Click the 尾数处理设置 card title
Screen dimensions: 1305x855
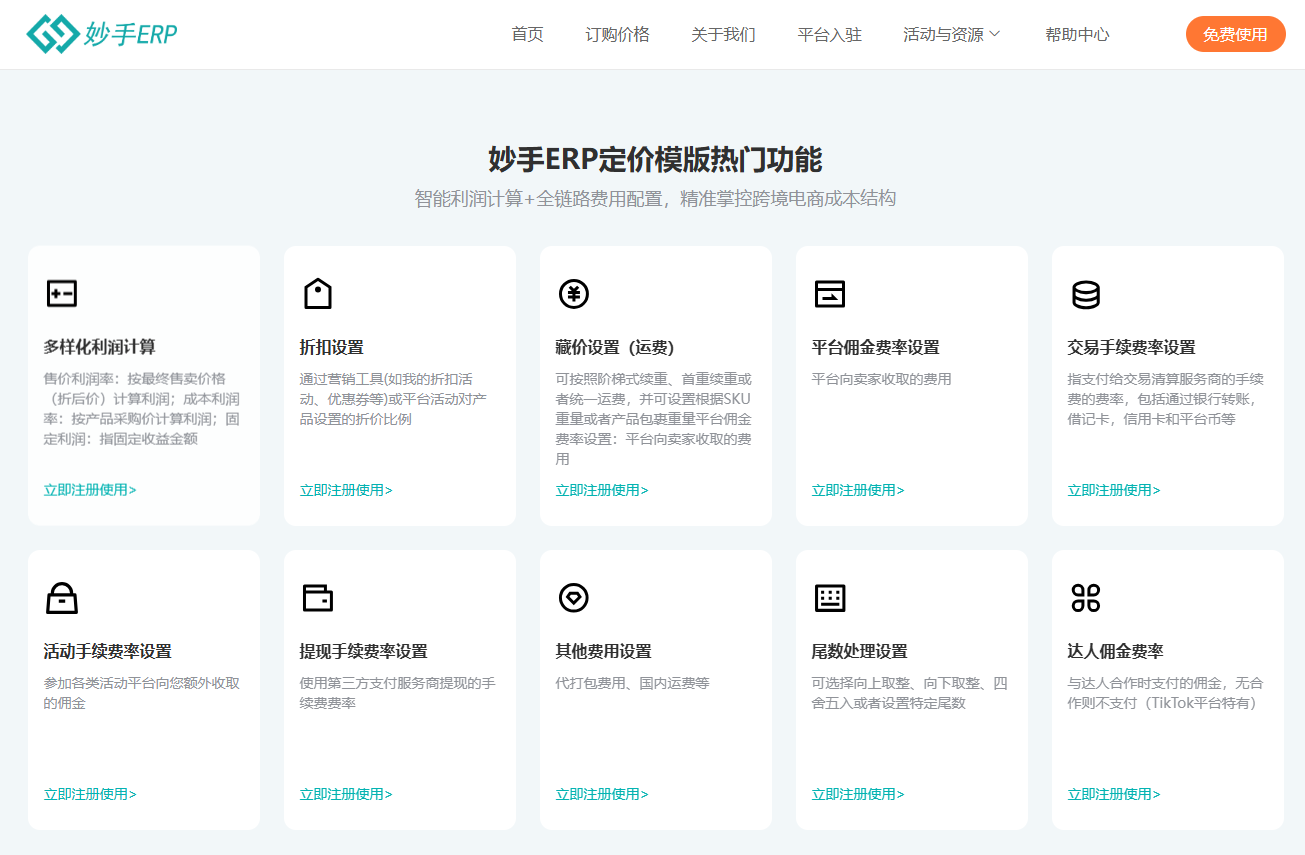point(860,651)
